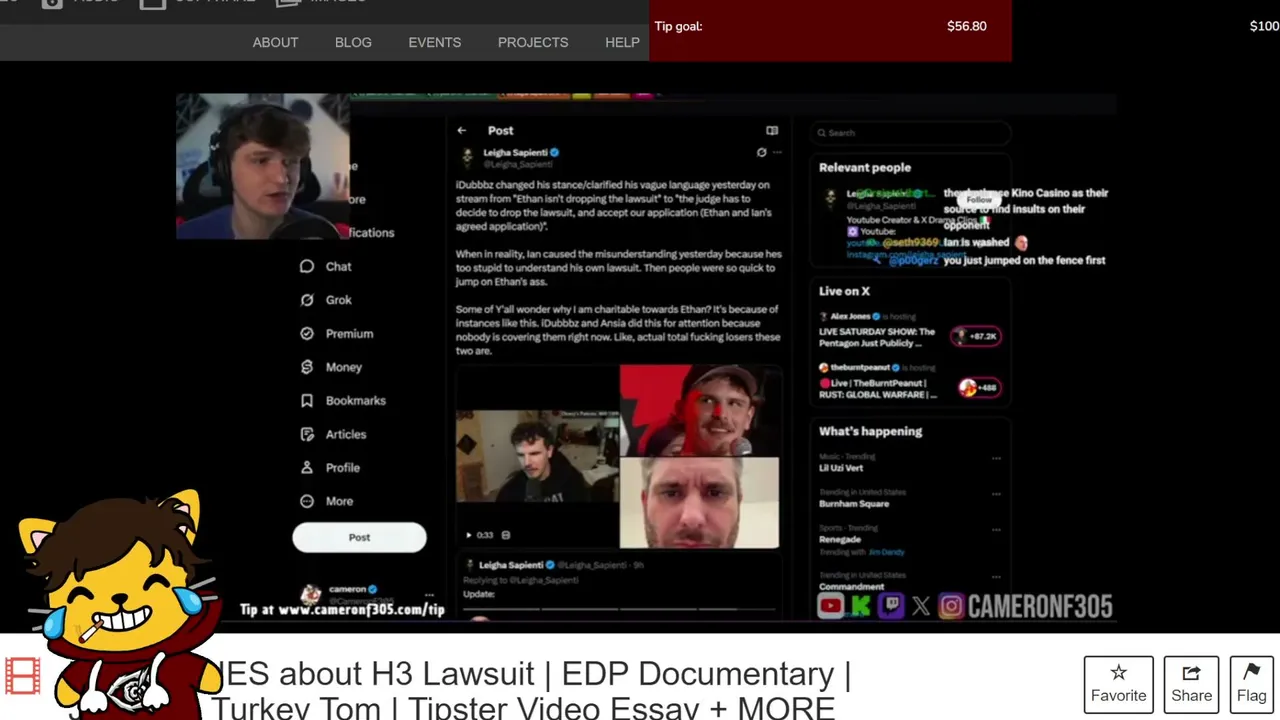
Task: Click the lower-right face thumbnail in the post
Action: click(x=699, y=503)
